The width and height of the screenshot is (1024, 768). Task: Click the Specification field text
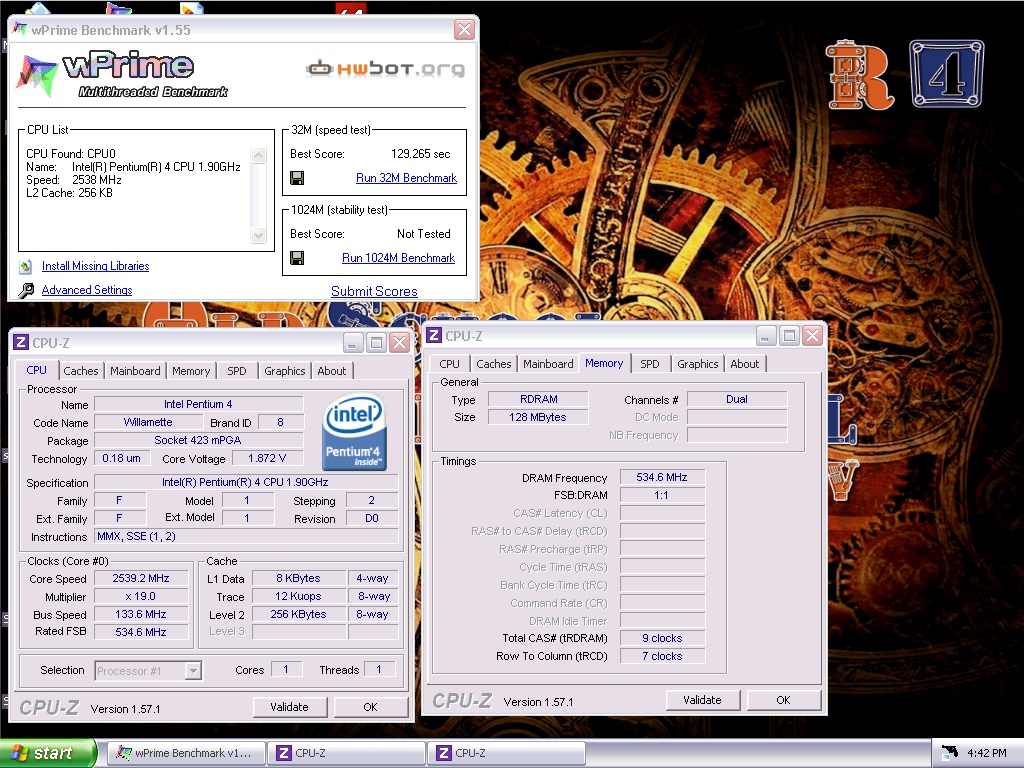point(246,482)
